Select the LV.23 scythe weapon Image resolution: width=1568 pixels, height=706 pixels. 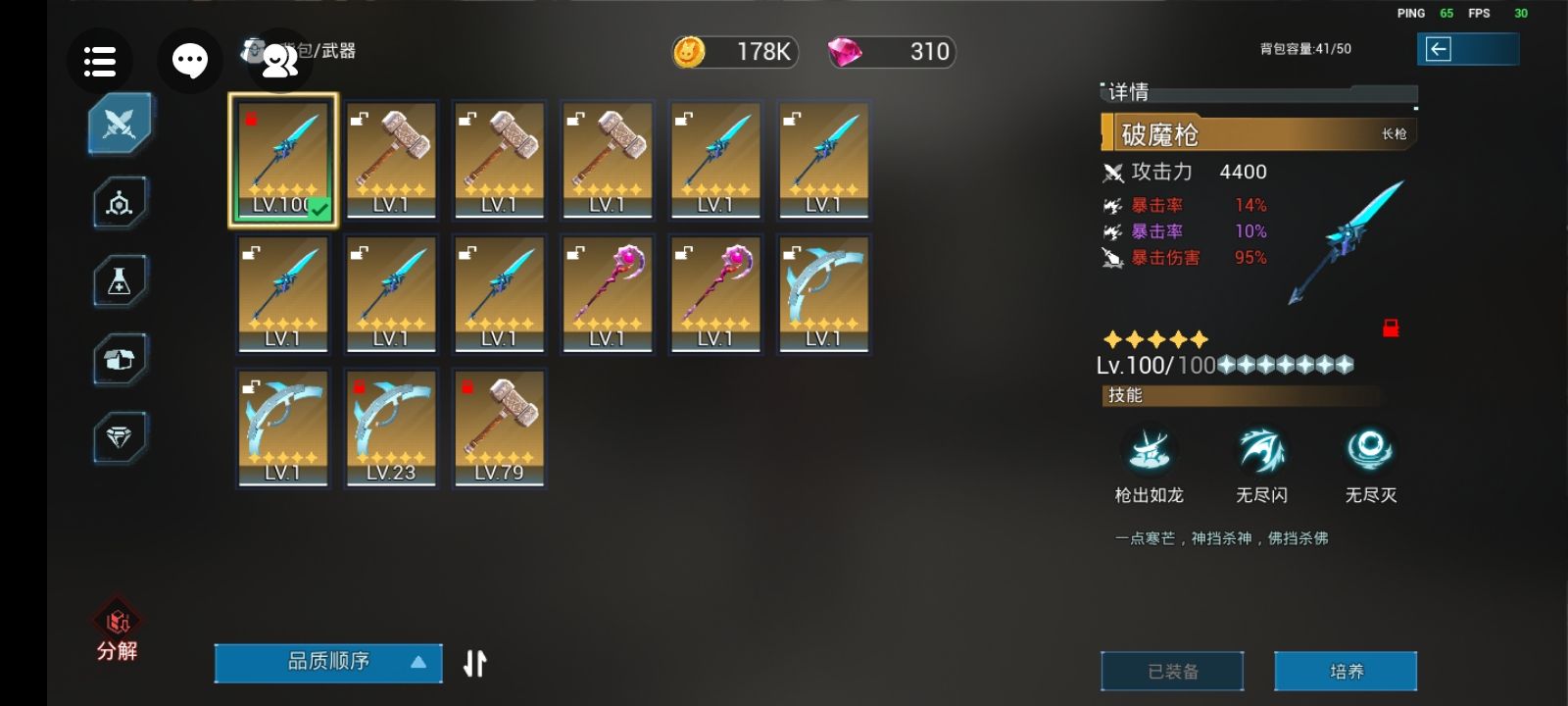(391, 428)
